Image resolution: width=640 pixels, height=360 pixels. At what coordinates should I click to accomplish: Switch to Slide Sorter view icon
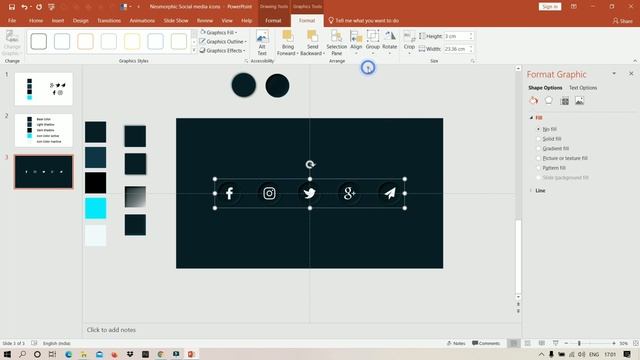[528, 343]
